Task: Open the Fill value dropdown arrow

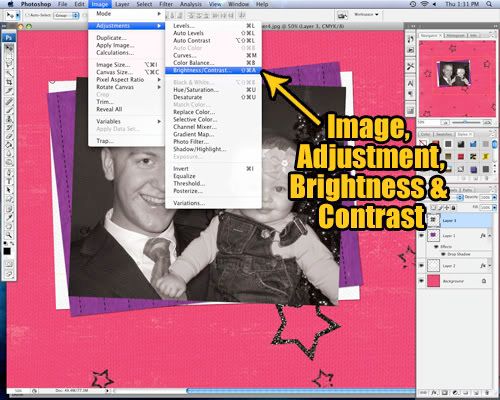Action: [494, 207]
